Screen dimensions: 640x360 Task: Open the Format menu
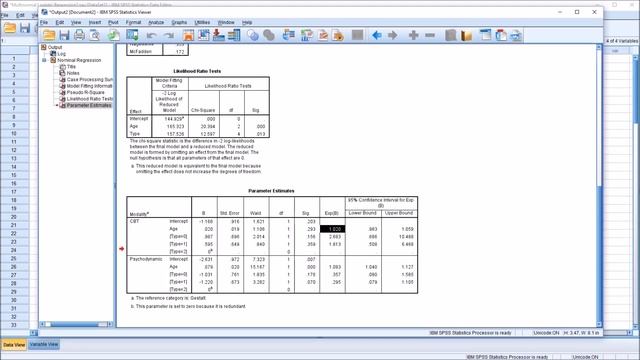tap(133, 22)
